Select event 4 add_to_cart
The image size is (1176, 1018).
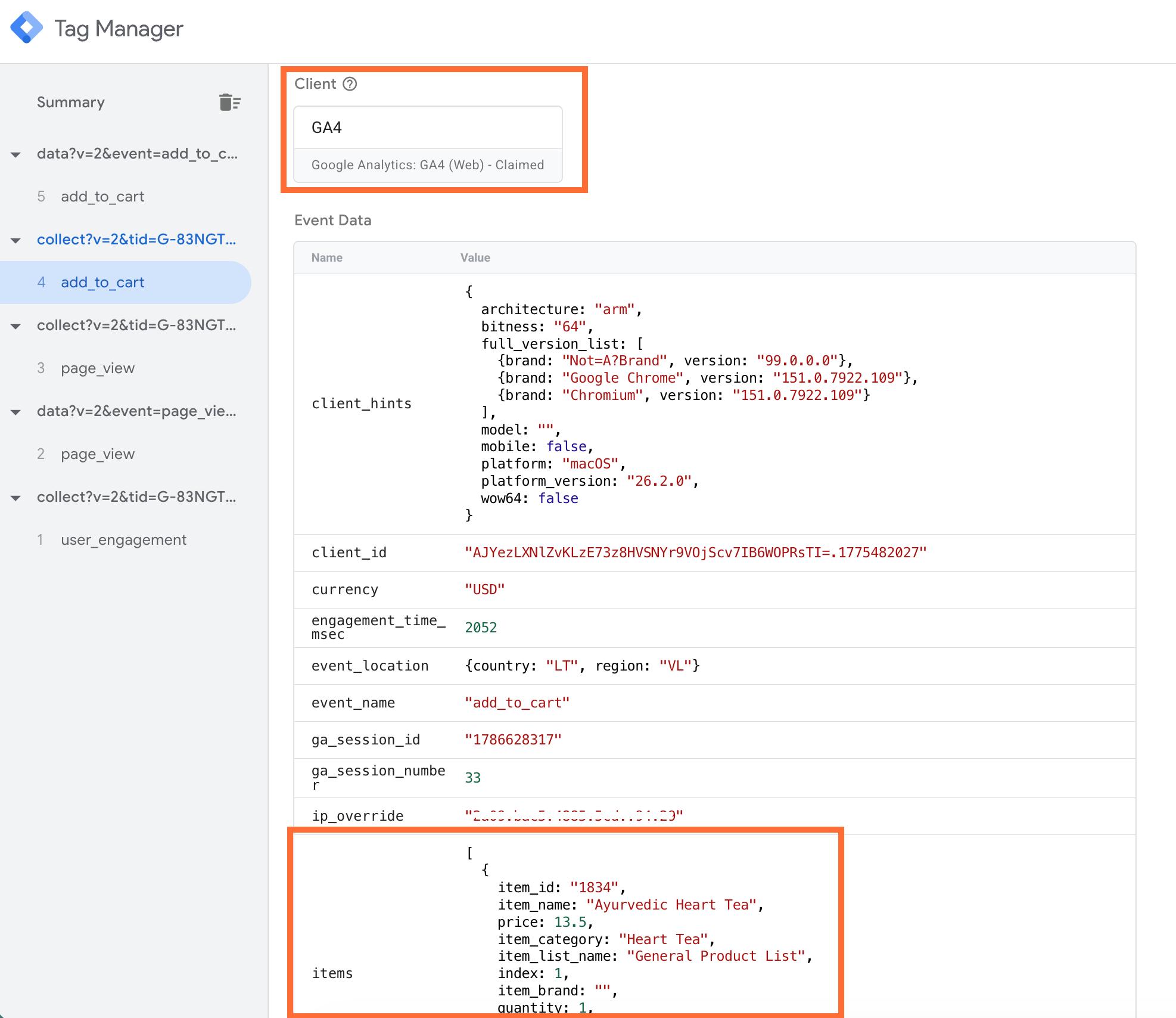pyautogui.click(x=126, y=283)
